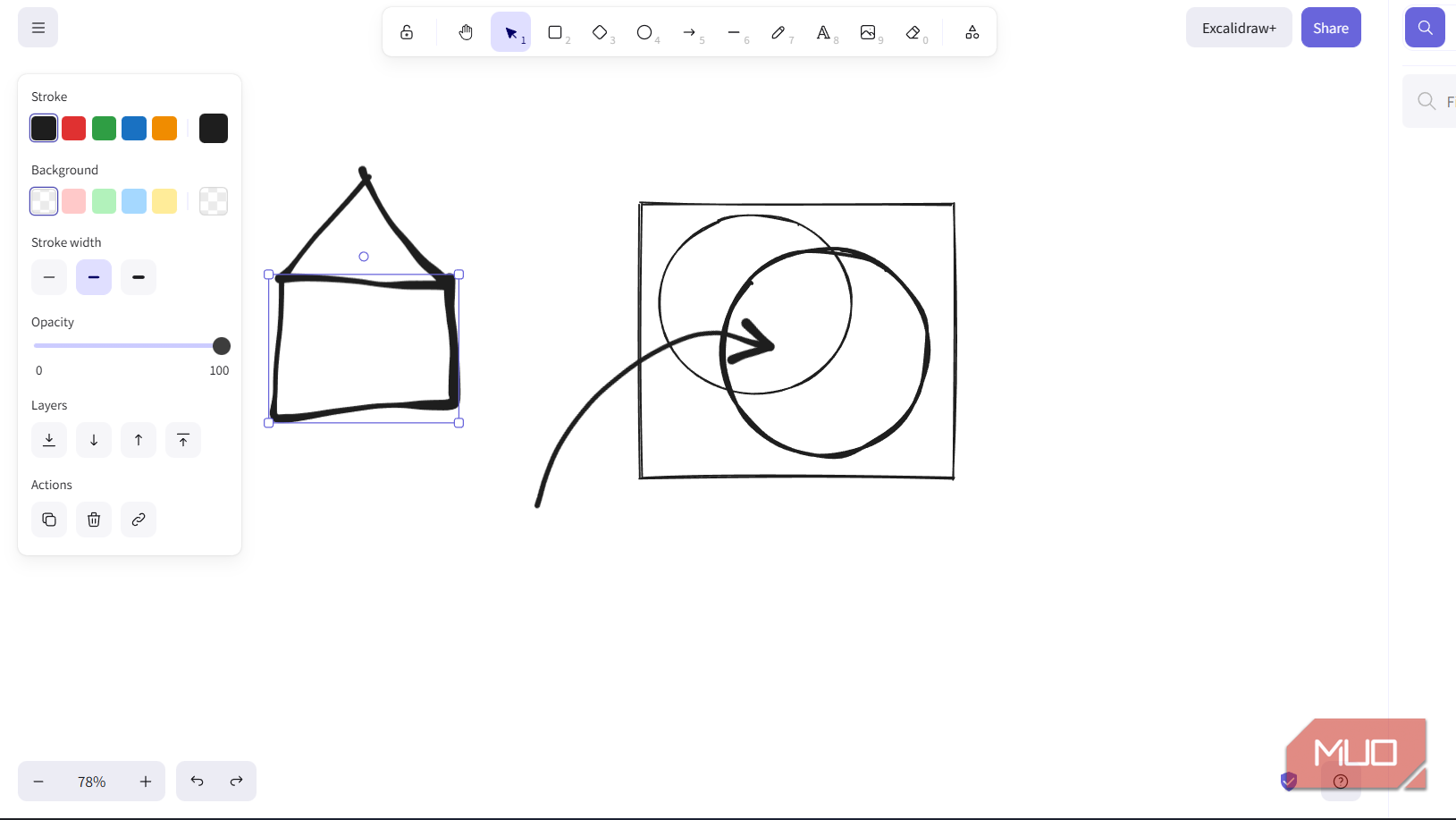Activate the Eraser tool
The width and height of the screenshot is (1456, 820).
click(913, 31)
